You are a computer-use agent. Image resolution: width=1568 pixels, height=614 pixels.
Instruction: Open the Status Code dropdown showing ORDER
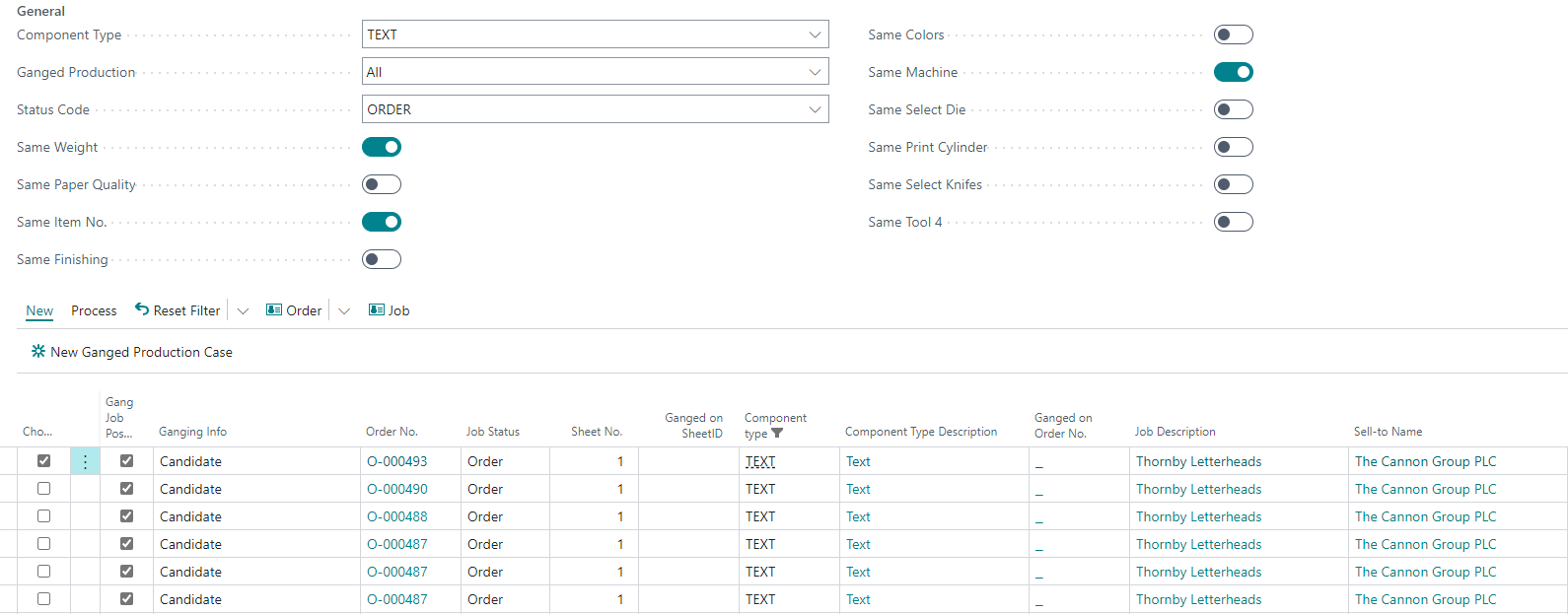point(815,109)
